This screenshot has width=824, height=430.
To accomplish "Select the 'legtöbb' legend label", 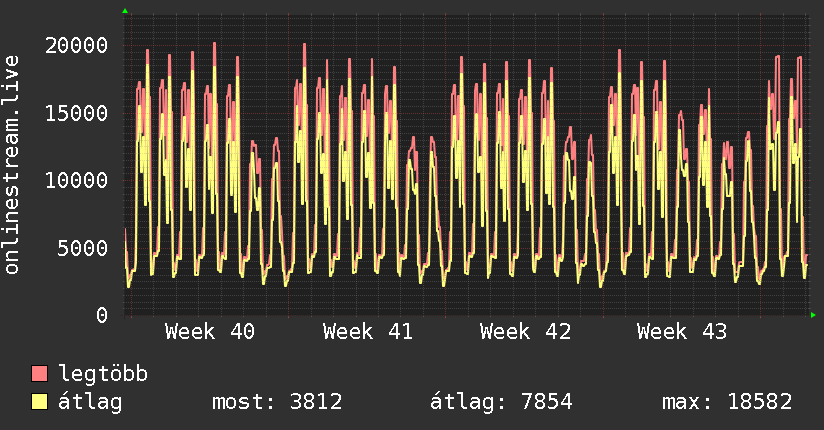I will 103,374.
